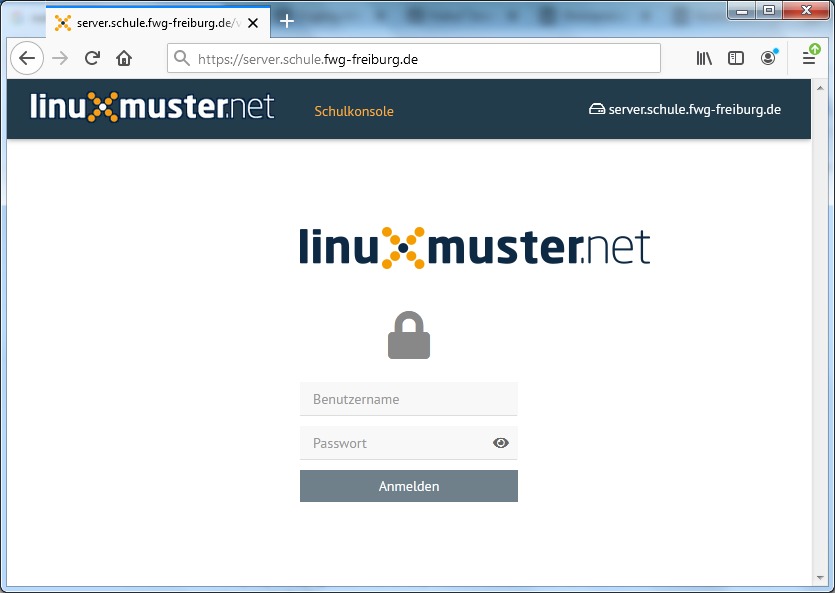The width and height of the screenshot is (835, 593).
Task: Go to the browser home page icon
Action: coord(124,58)
